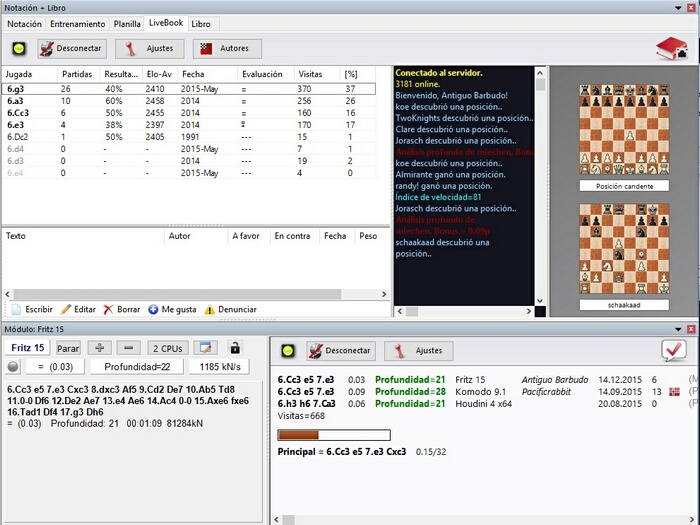The image size is (700, 525).
Task: Select the move 6.Cc3 in the LiveBook table
Action: [189, 113]
